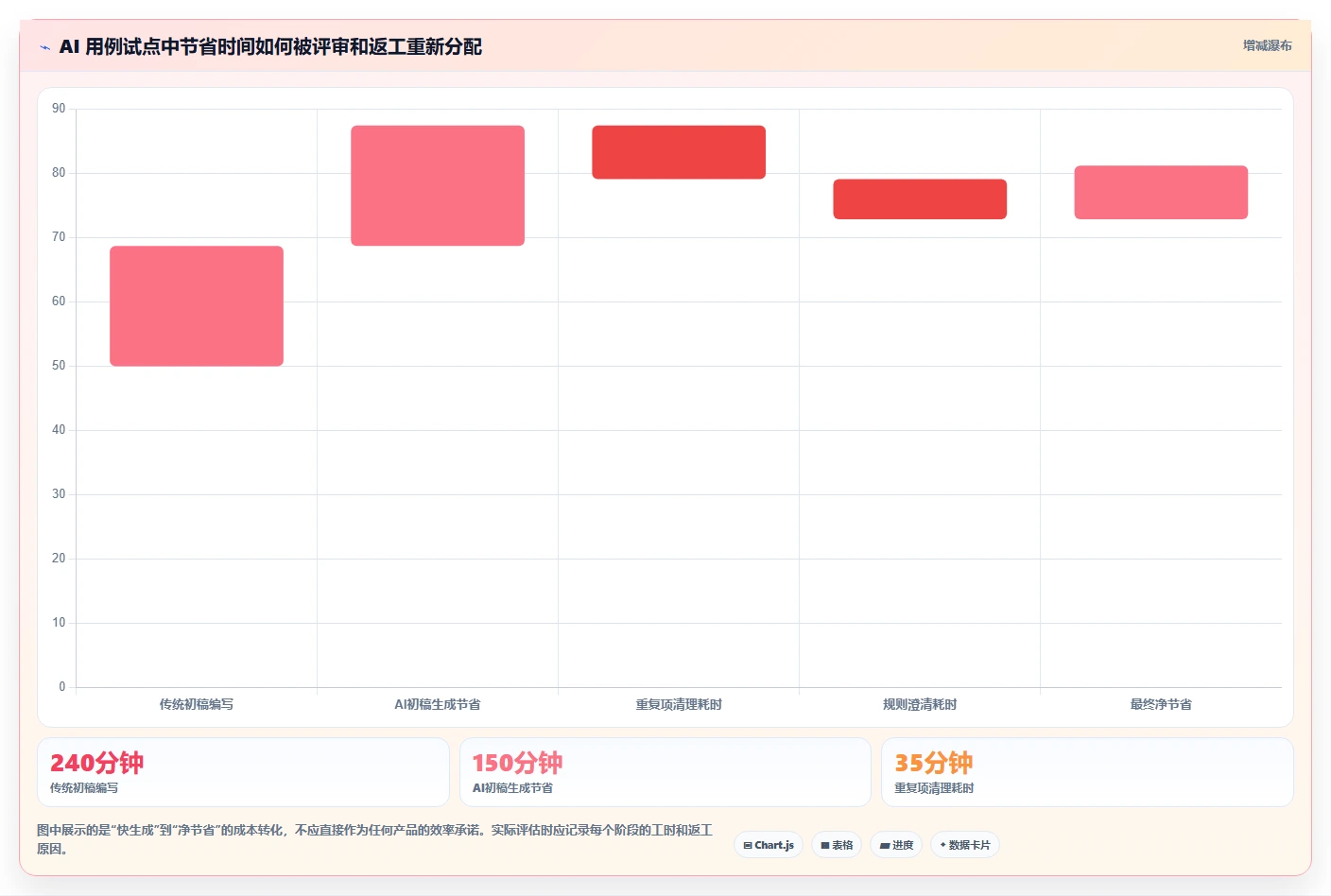This screenshot has width=1331, height=896.
Task: Click the x-axis label 重复项清理耗时
Action: pyautogui.click(x=679, y=704)
